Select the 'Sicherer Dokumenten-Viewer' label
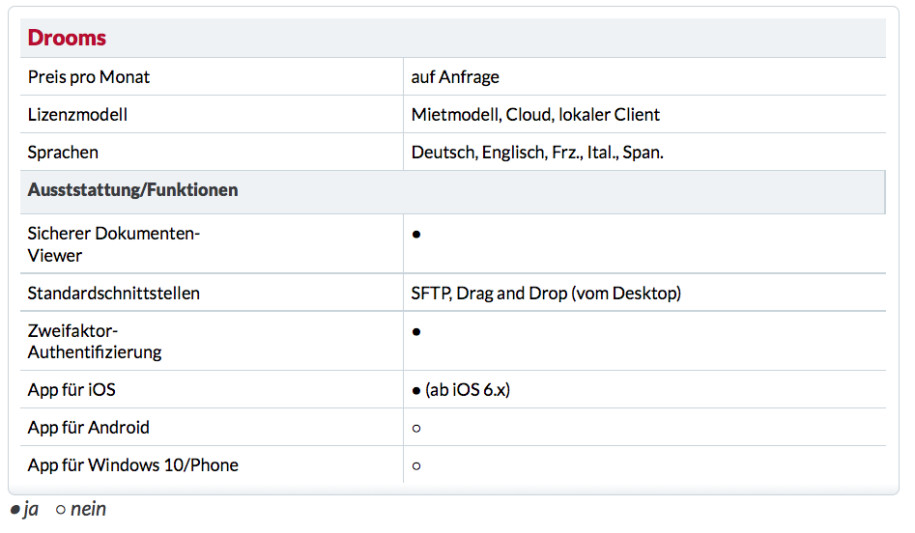This screenshot has width=915, height=533. pyautogui.click(x=113, y=244)
